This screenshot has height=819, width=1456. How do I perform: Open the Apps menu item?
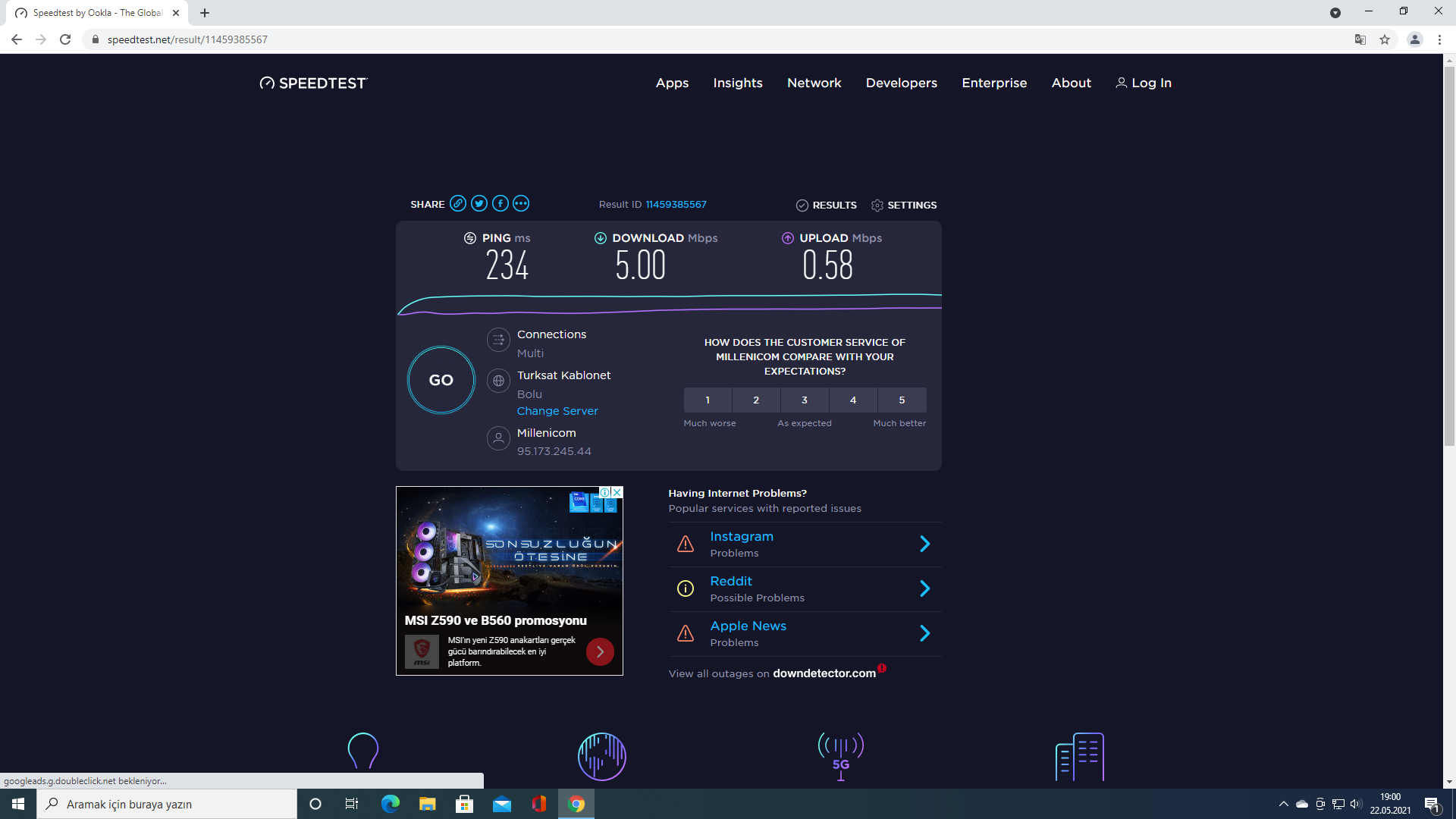672,83
